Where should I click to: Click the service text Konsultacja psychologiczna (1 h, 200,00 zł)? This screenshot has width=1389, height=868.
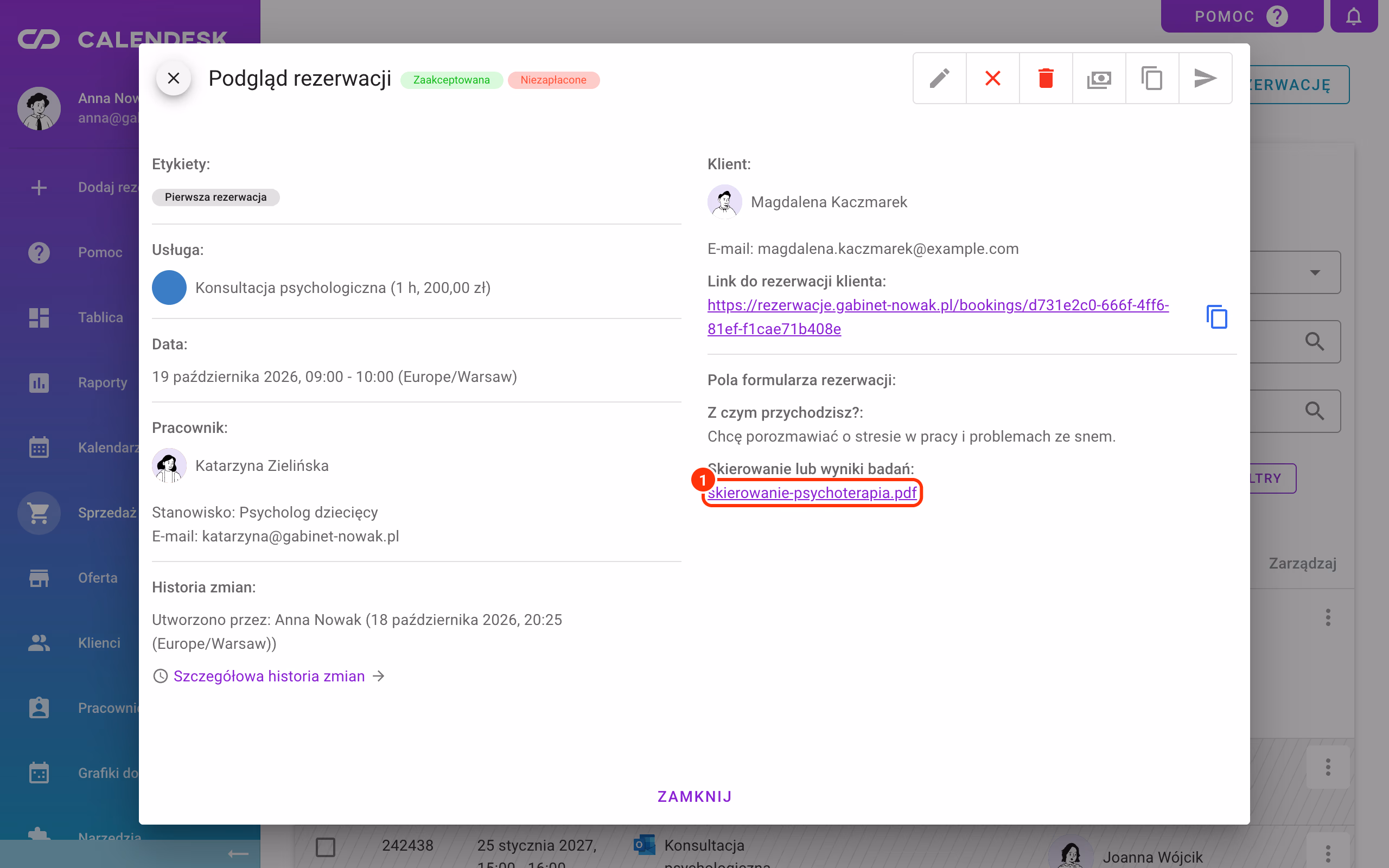[343, 288]
